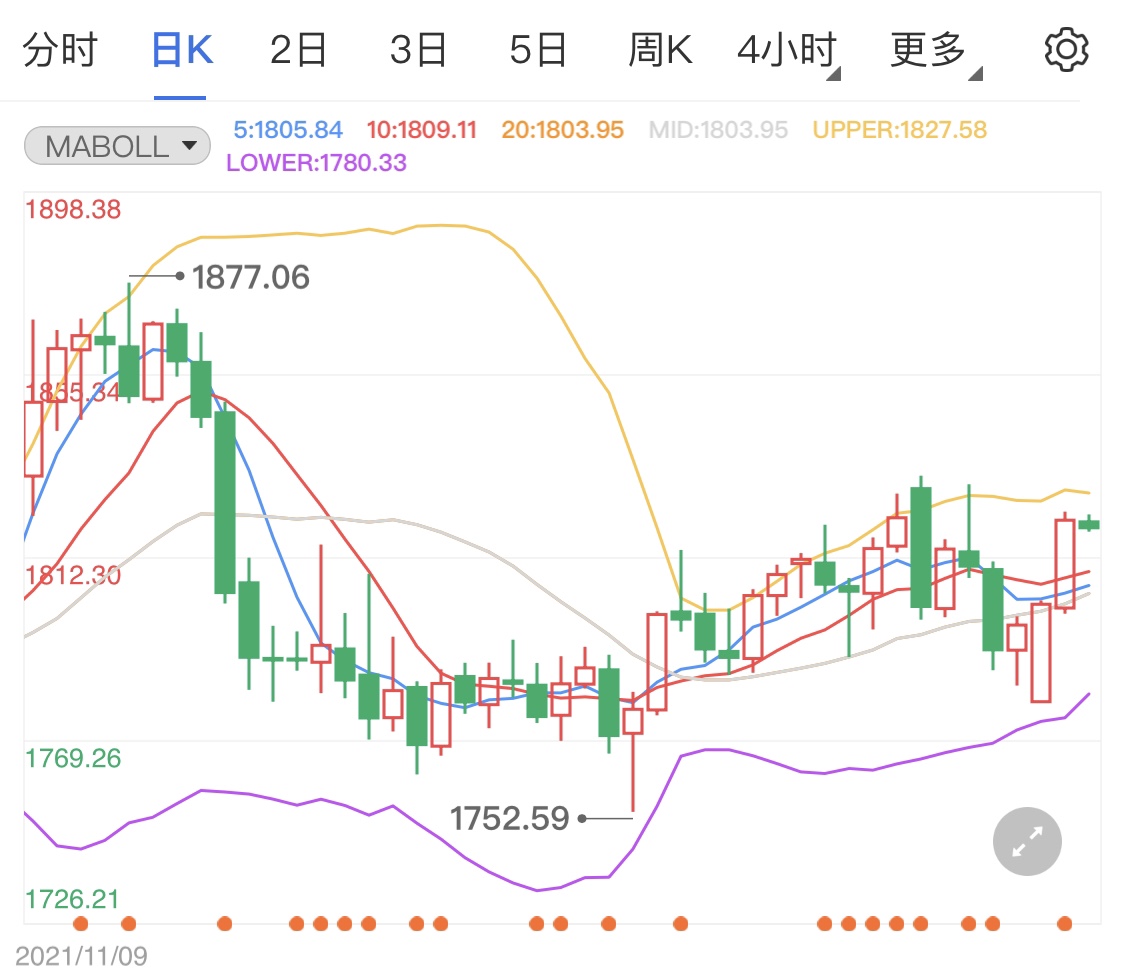Screen dimensions: 1125x972
Task: Switch to the 2日 tab
Action: tap(298, 49)
